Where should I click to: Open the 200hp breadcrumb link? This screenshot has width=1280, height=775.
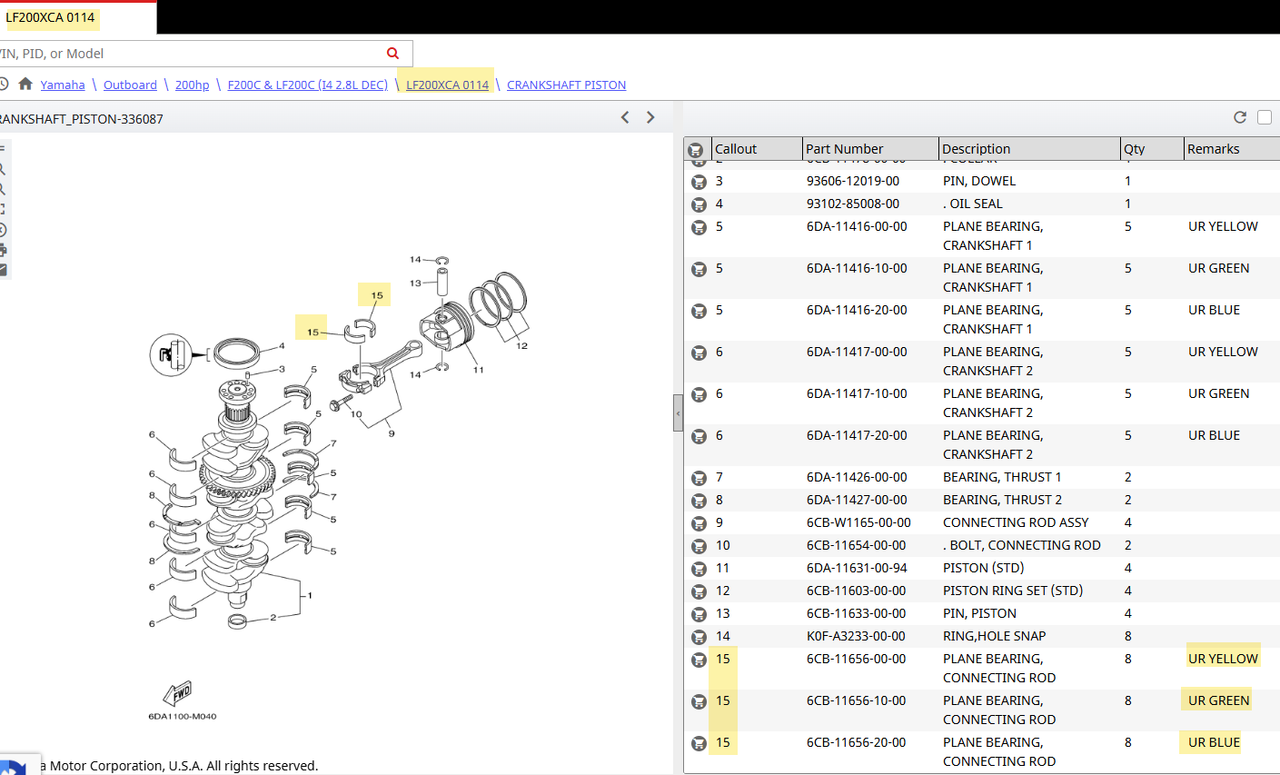pos(192,85)
